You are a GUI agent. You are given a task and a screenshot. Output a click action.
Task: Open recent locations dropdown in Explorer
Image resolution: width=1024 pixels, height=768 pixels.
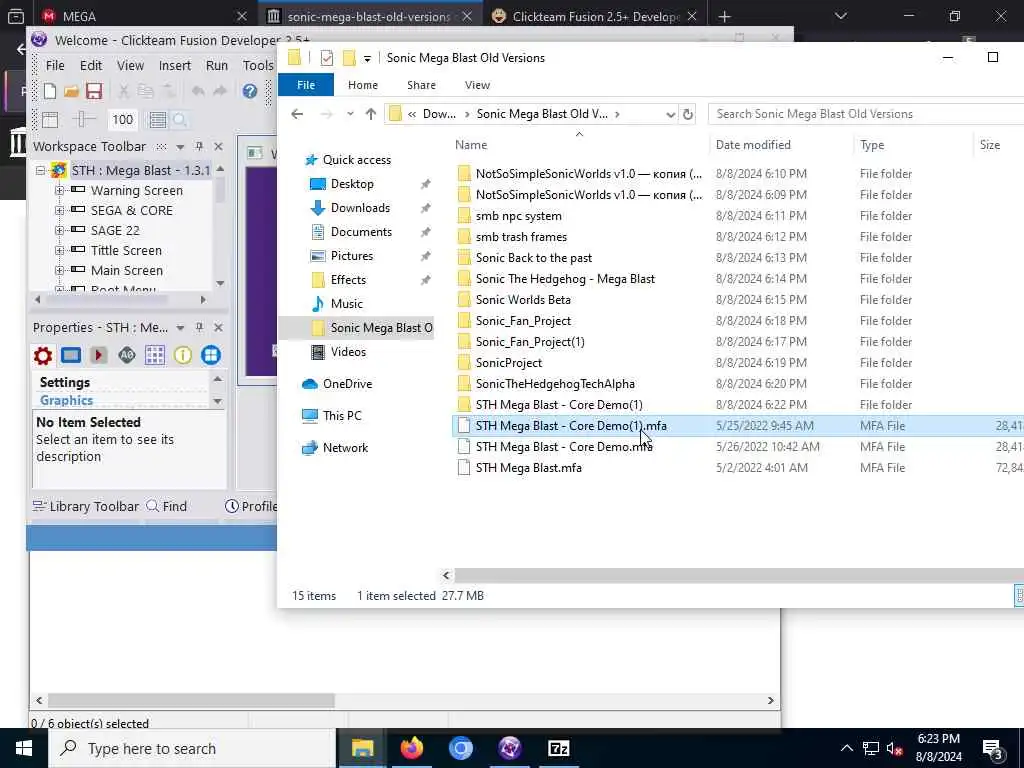pos(350,114)
